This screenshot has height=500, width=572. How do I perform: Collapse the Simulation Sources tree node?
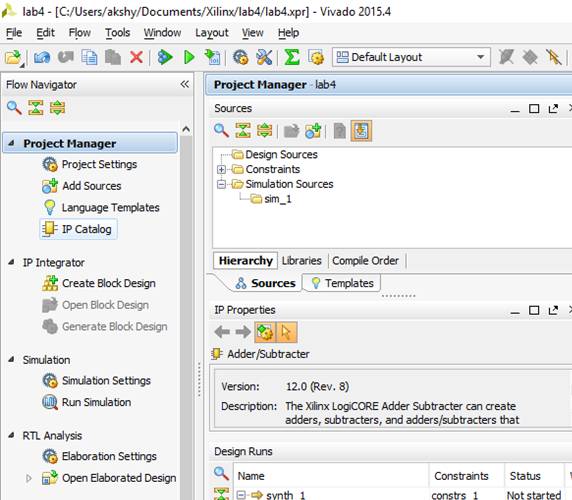coord(221,184)
